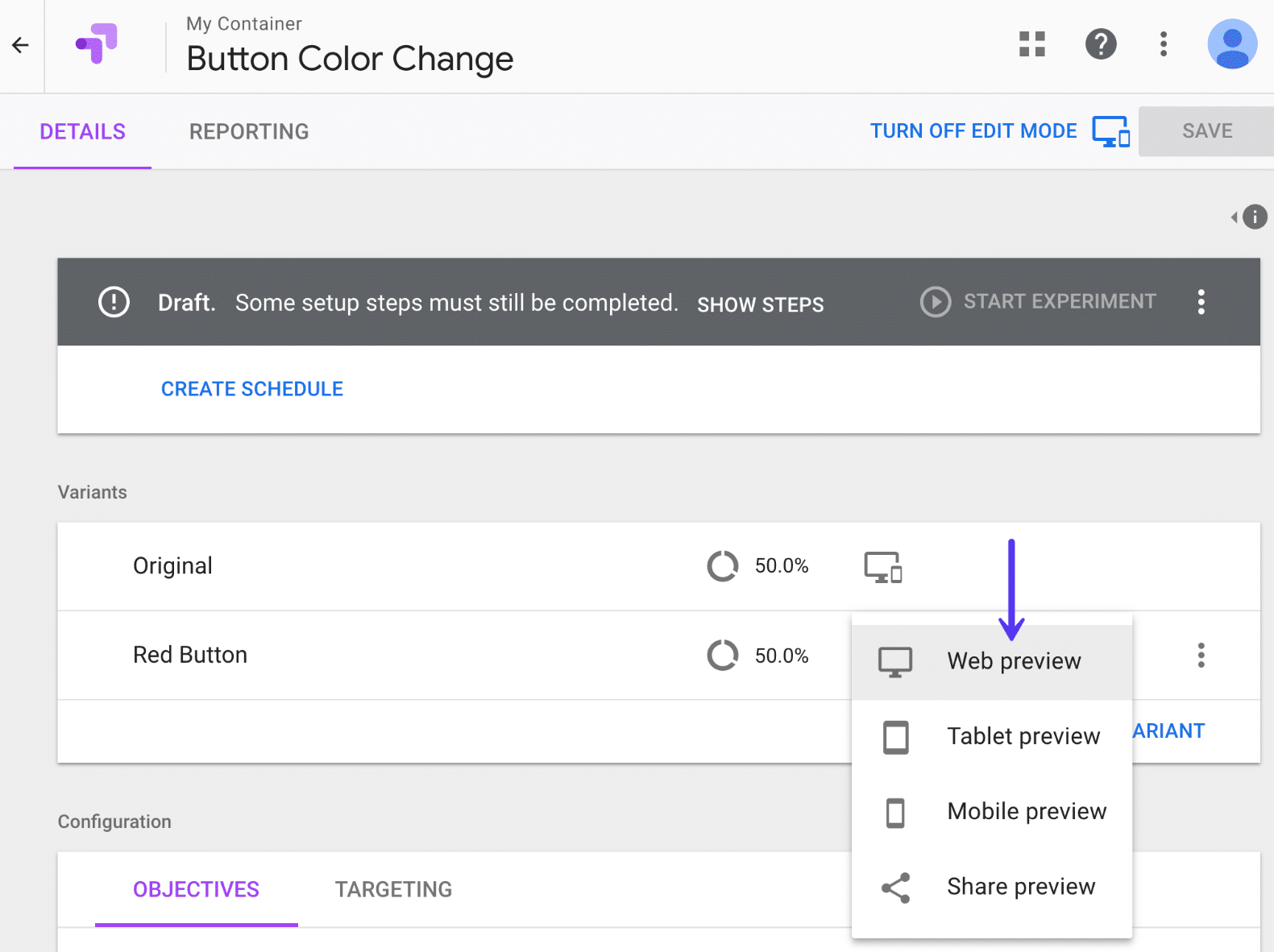1274x952 pixels.
Task: Click Show Steps in draft banner
Action: coord(760,304)
